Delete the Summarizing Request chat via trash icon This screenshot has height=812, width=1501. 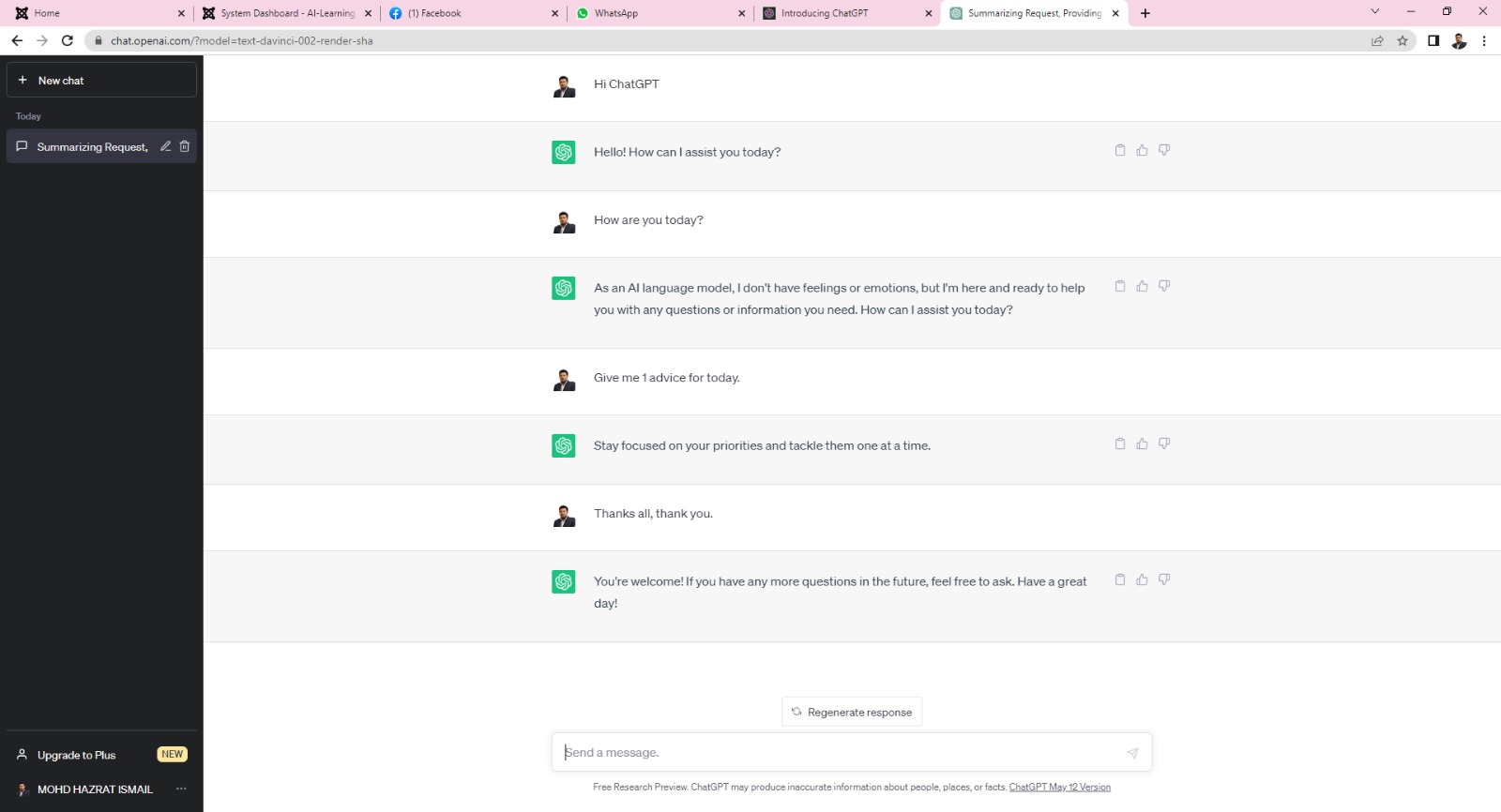tap(185, 146)
